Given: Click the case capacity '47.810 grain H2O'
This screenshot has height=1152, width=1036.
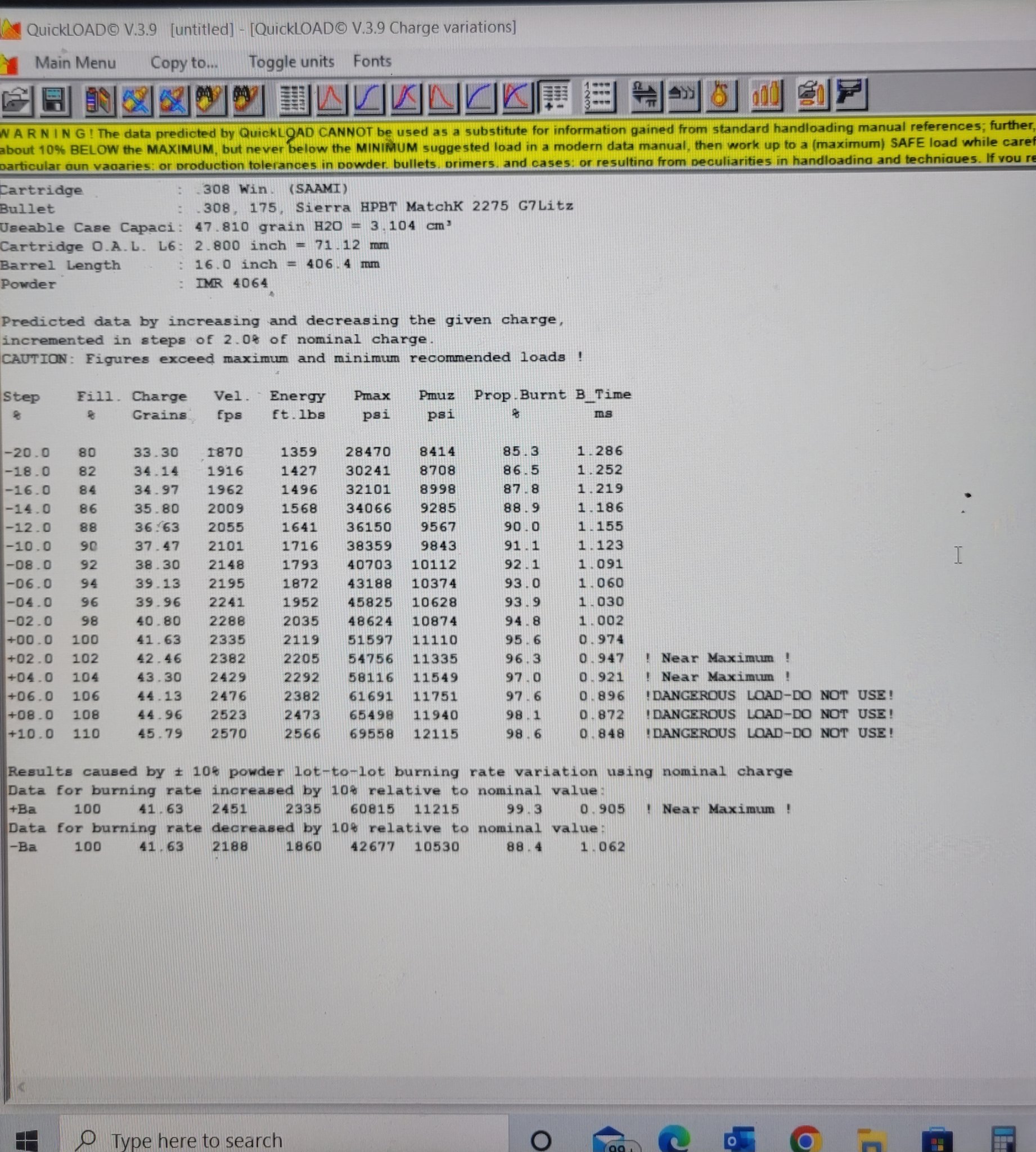Looking at the screenshot, I should point(269,227).
